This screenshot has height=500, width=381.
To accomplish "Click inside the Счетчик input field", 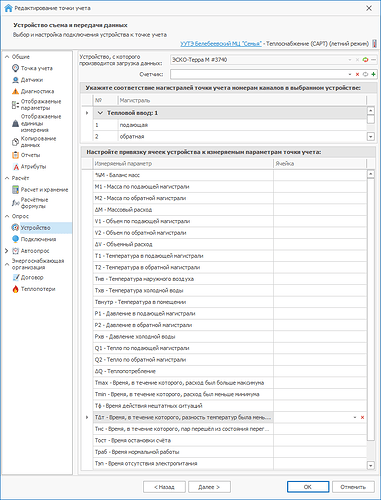I will 258,74.
